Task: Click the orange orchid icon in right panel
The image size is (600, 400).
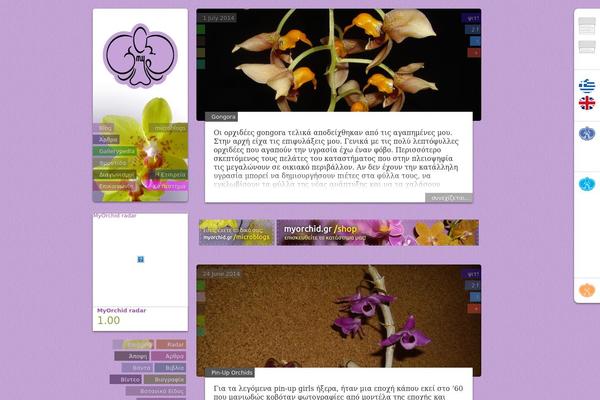Action: [x=587, y=290]
